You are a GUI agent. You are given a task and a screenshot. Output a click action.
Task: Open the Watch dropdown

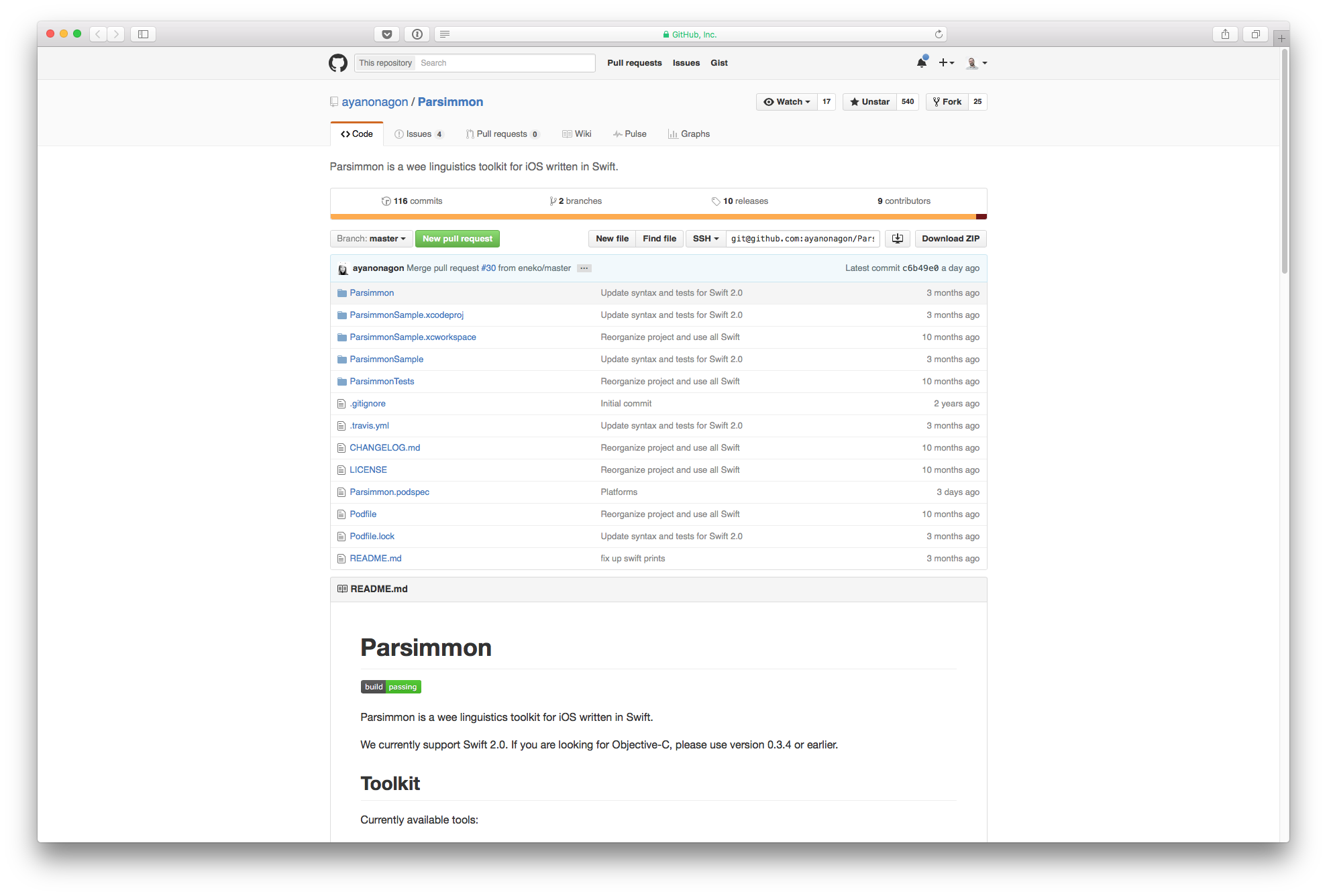787,102
